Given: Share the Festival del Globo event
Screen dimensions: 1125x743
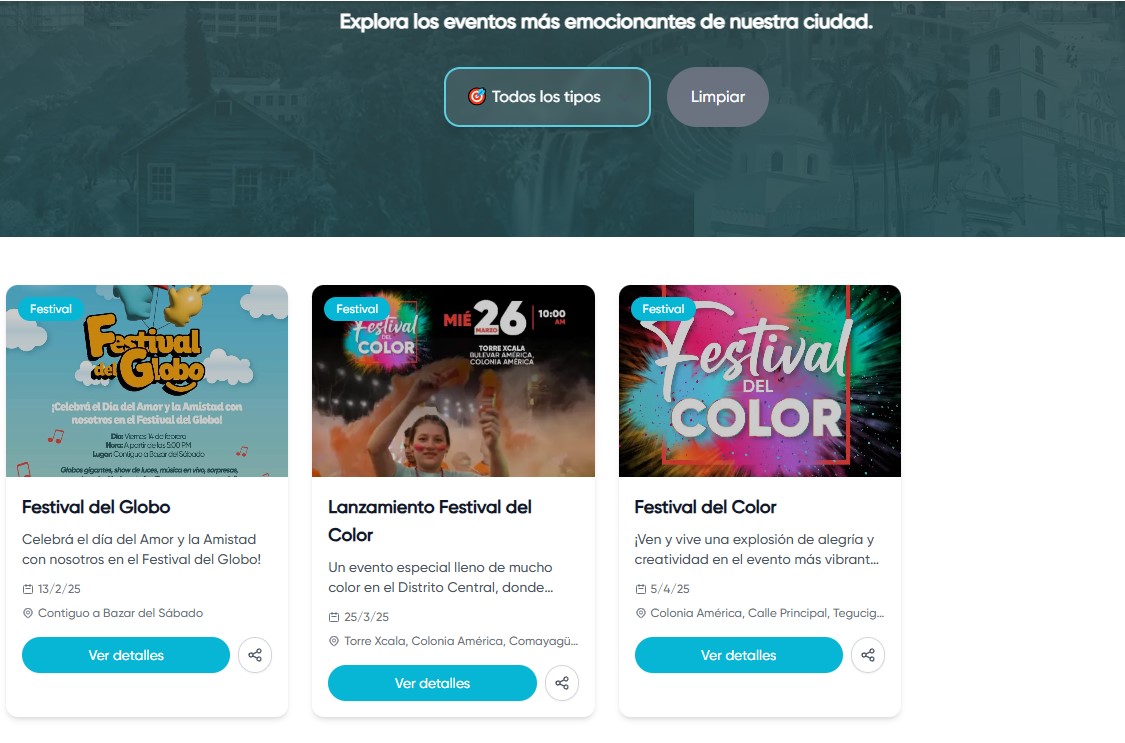Looking at the screenshot, I should pos(255,655).
